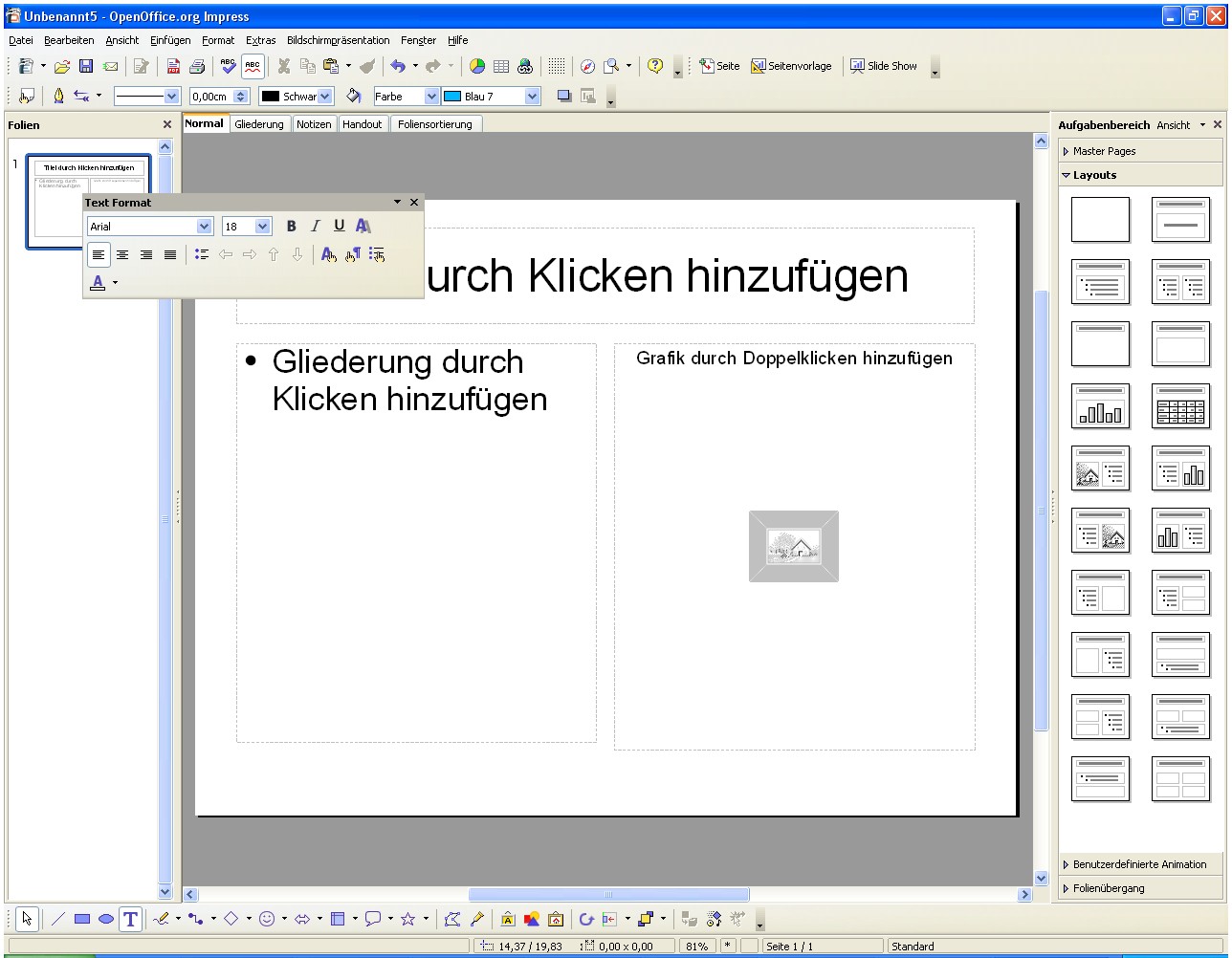Image resolution: width=1232 pixels, height=958 pixels.
Task: Collapse the Layouts section
Action: (x=1140, y=175)
